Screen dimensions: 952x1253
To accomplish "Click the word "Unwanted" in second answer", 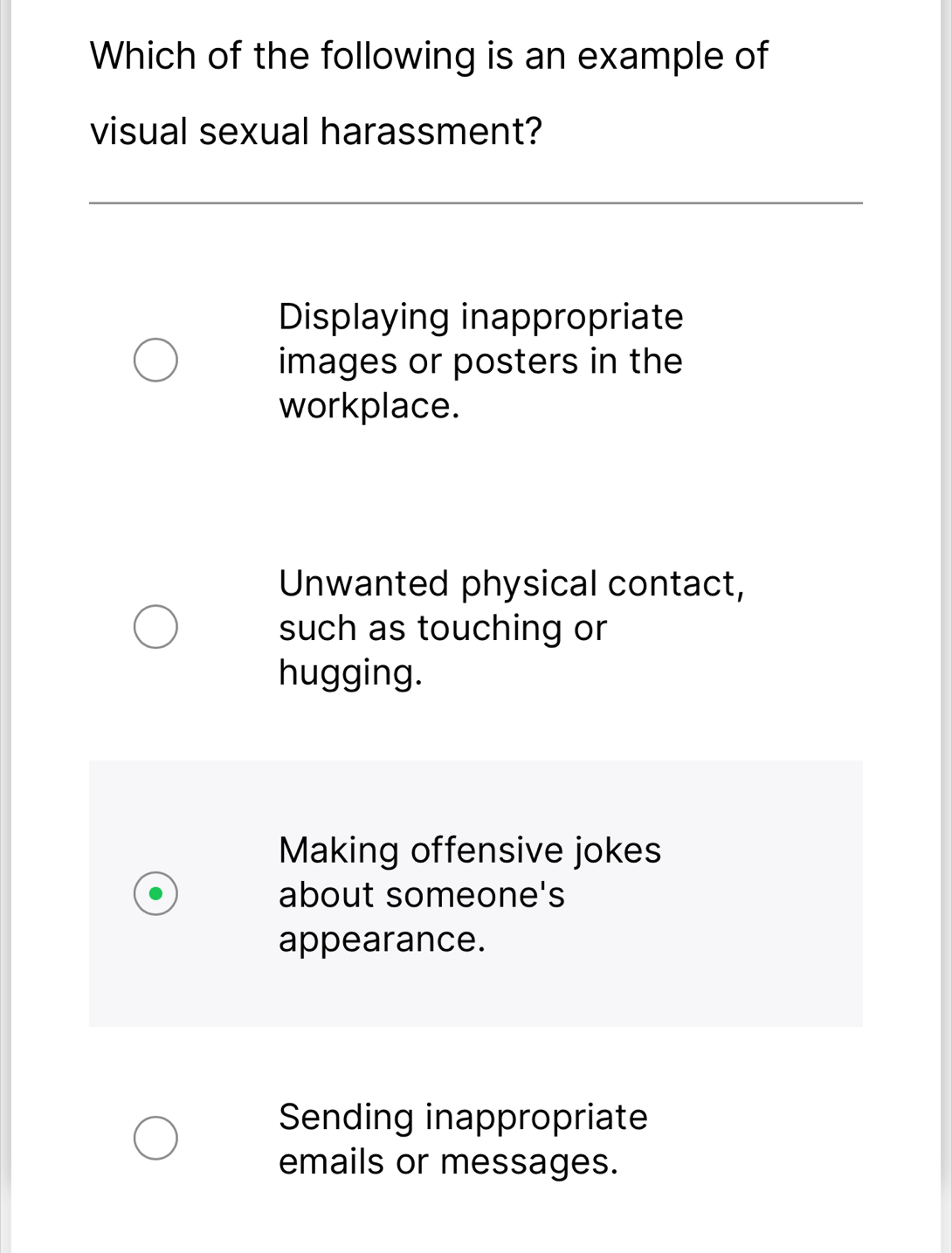I will pyautogui.click(x=364, y=583).
